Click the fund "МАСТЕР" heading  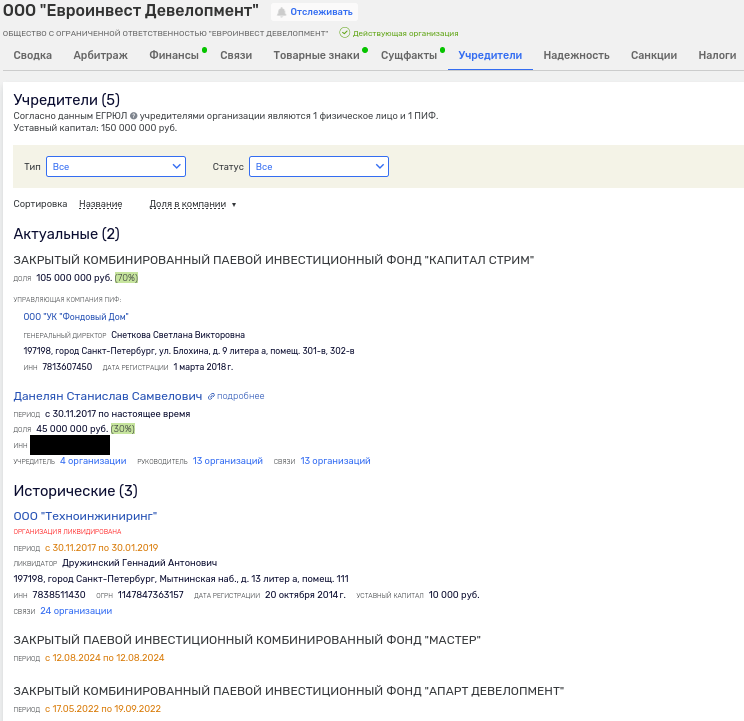[x=247, y=640]
